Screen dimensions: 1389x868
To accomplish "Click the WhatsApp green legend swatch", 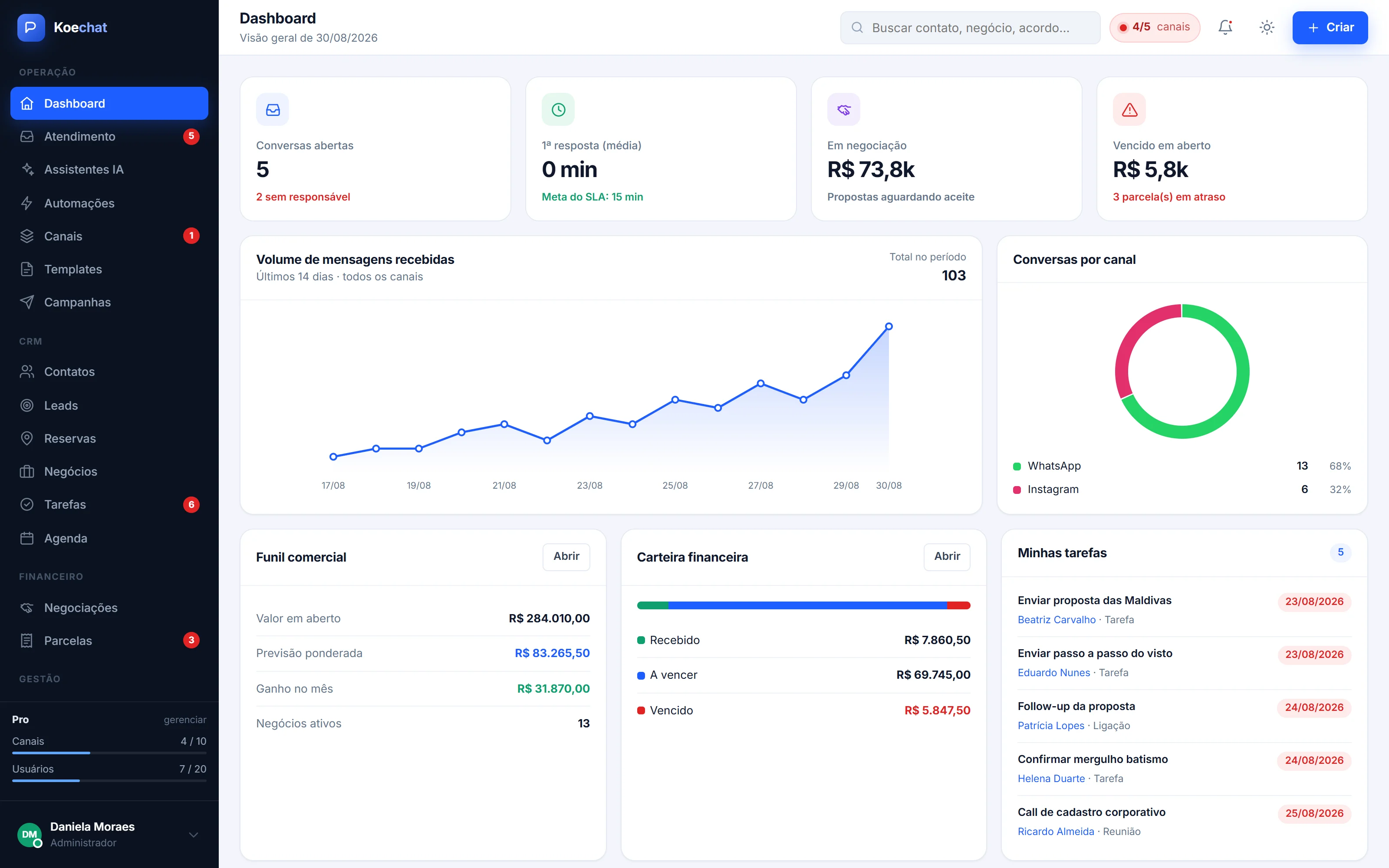I will tap(1017, 466).
